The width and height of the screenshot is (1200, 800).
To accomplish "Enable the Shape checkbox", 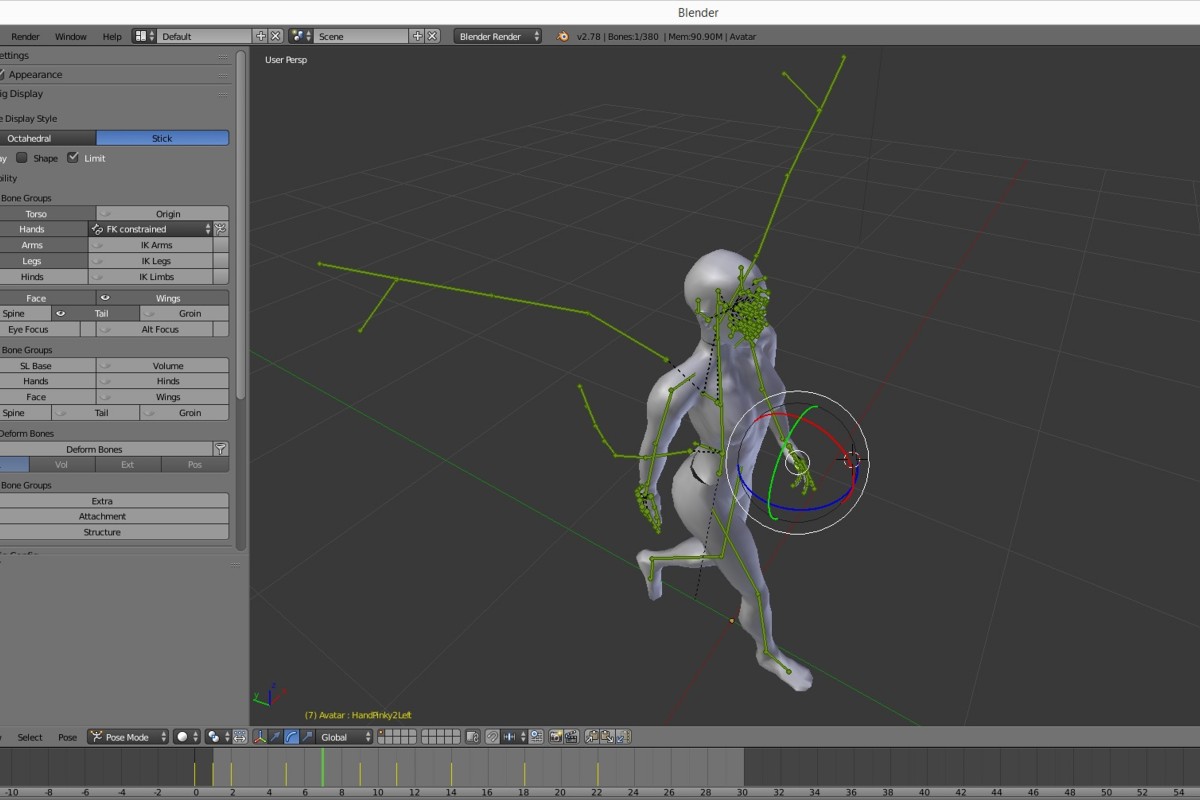I will [22, 158].
